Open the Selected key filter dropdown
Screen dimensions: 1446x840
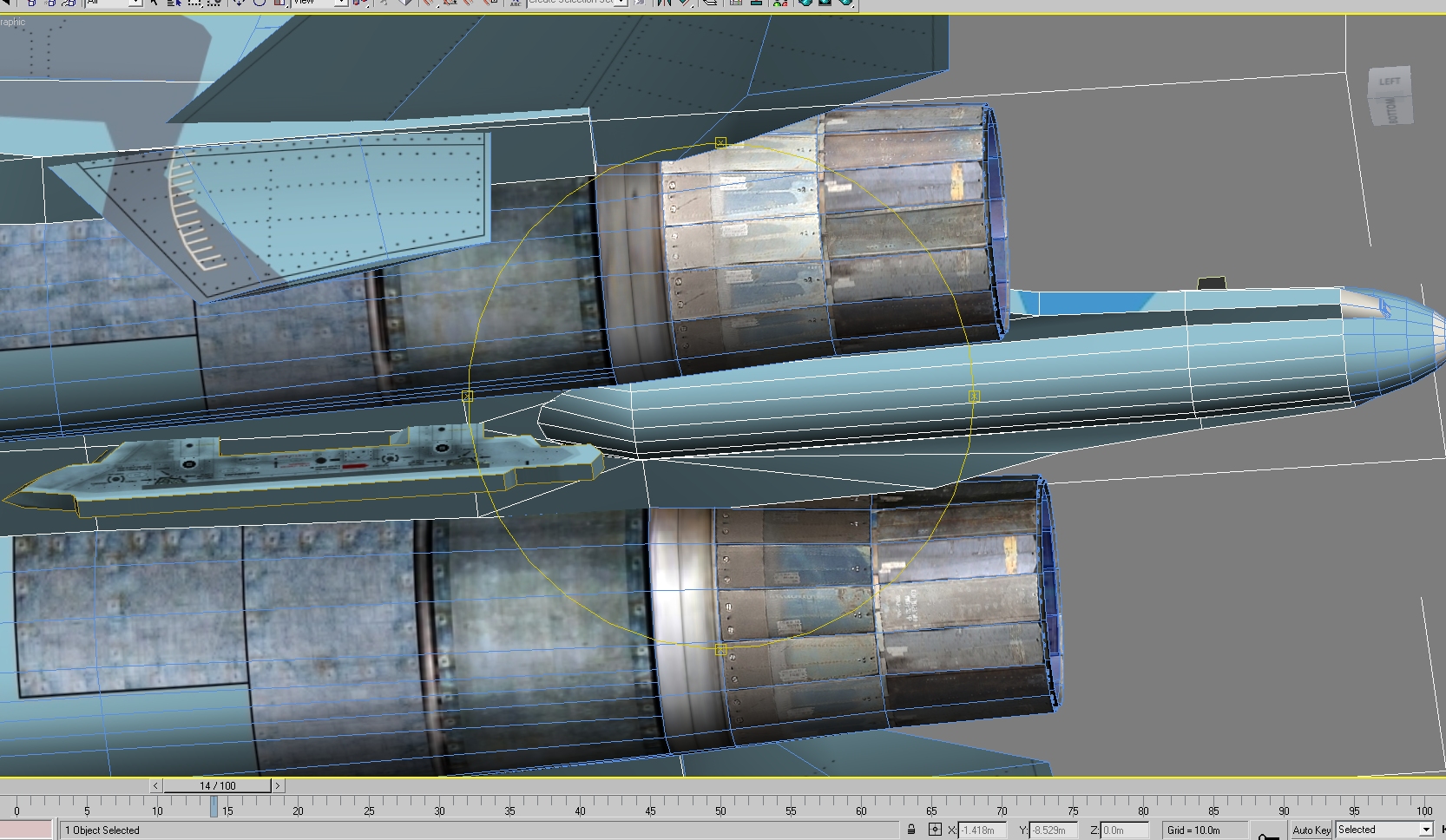click(1384, 830)
